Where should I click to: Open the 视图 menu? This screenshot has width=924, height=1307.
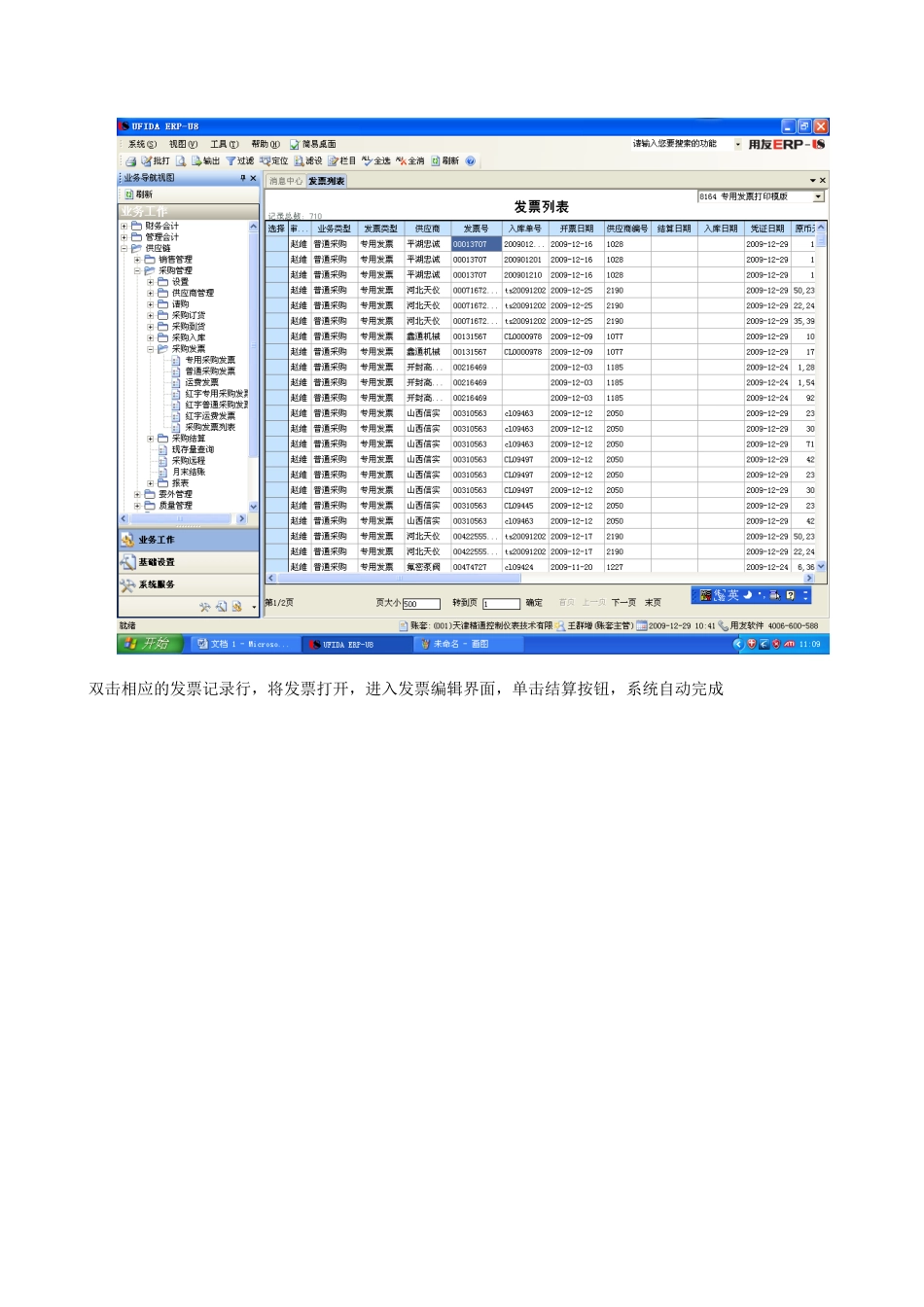[x=183, y=144]
